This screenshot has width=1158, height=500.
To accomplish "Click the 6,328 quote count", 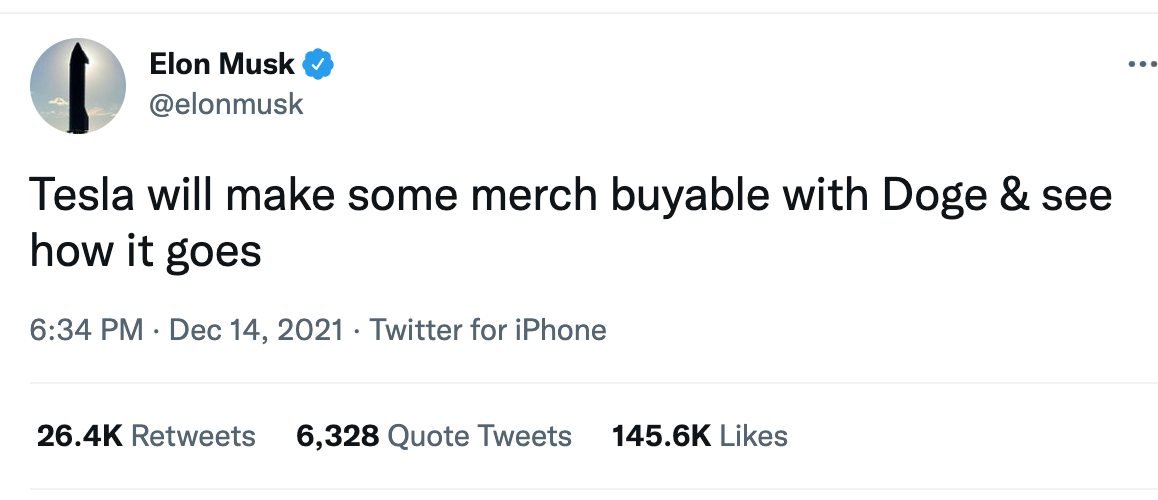I will [x=337, y=436].
